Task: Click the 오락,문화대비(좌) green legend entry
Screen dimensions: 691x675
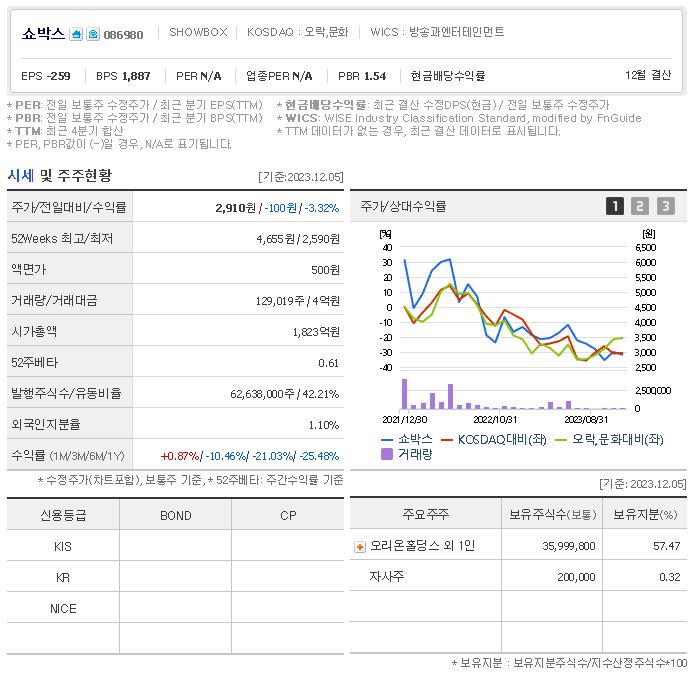Action: (x=609, y=439)
